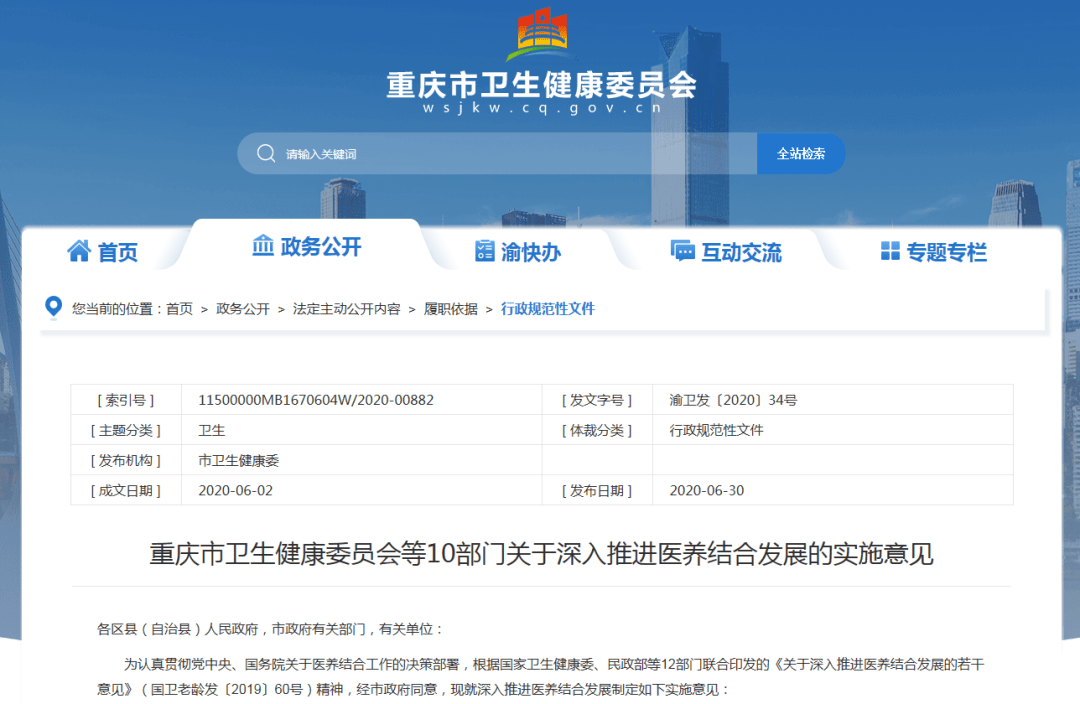1080x704 pixels.
Task: Click the checklist icon beside 渝快办
Action: tap(485, 251)
